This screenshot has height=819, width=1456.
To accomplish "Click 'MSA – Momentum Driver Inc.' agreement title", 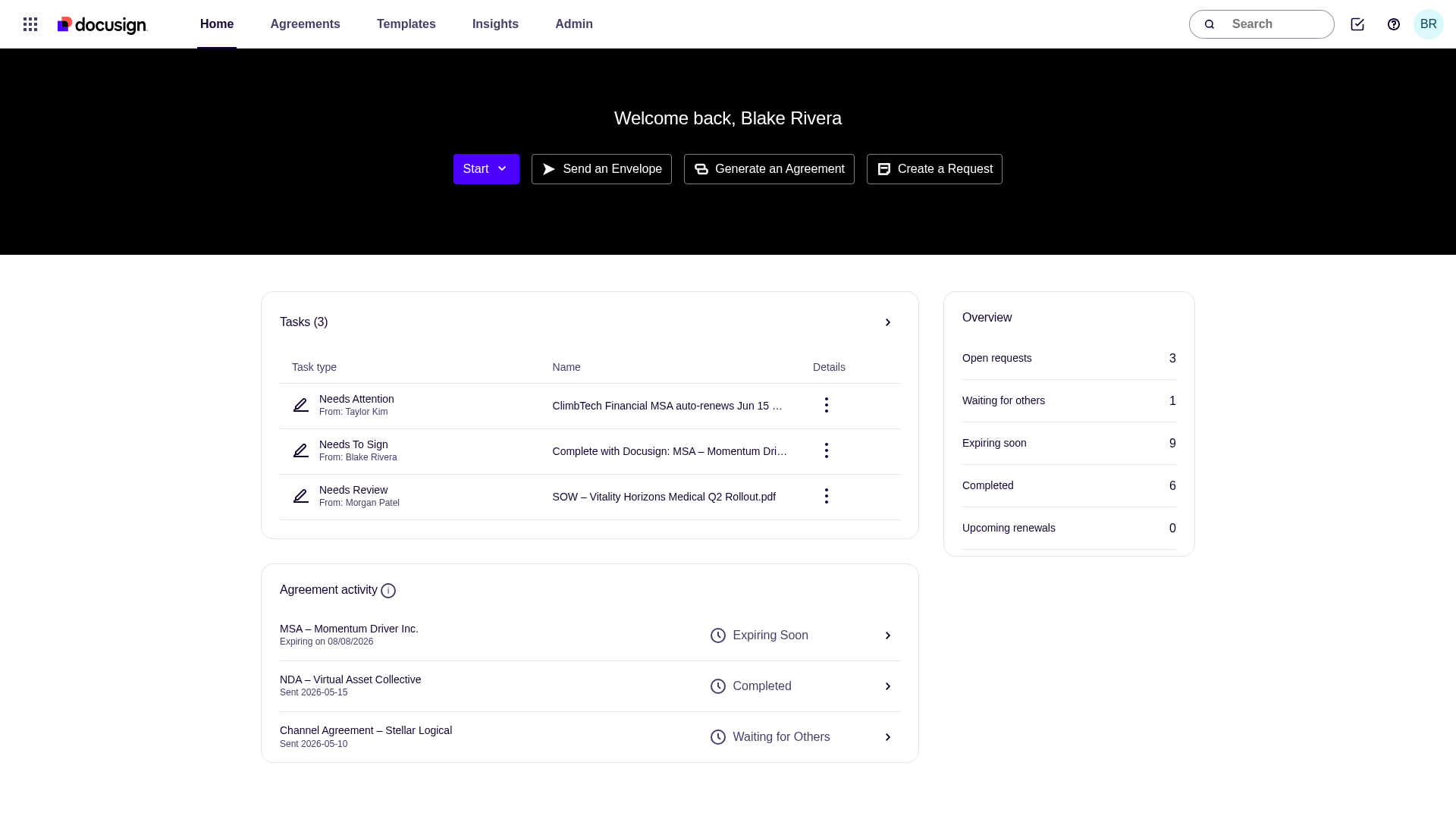I will click(x=349, y=629).
